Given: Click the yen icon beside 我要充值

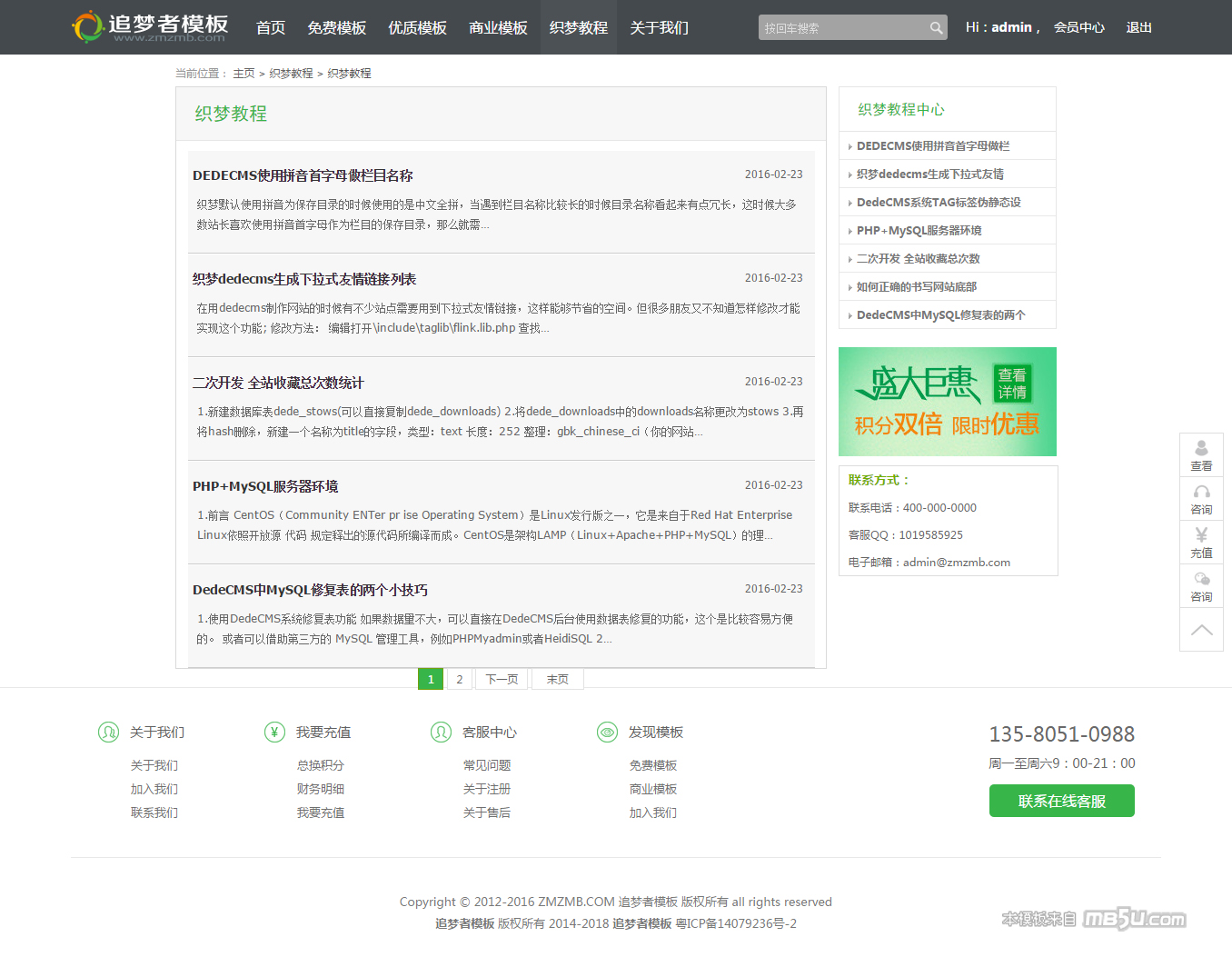Looking at the screenshot, I should click(x=274, y=732).
